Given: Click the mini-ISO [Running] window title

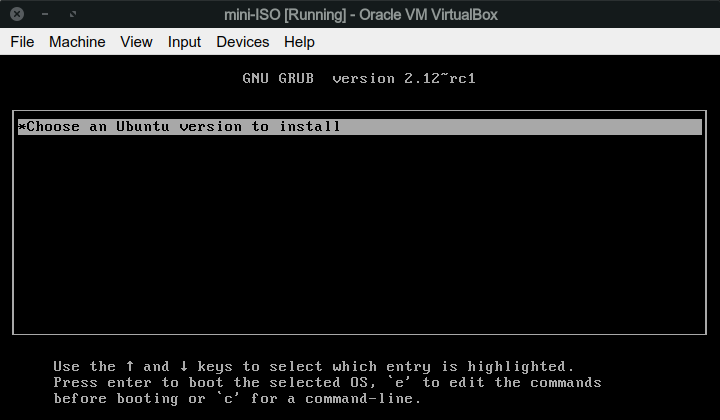Looking at the screenshot, I should tap(360, 15).
